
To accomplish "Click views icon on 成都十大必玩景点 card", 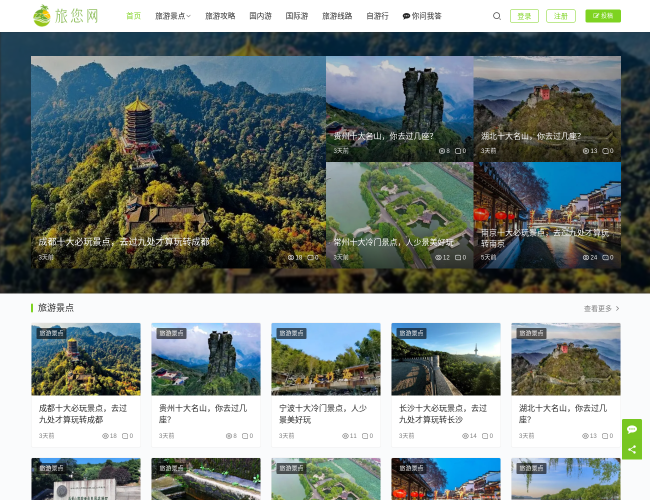I will click(x=105, y=436).
